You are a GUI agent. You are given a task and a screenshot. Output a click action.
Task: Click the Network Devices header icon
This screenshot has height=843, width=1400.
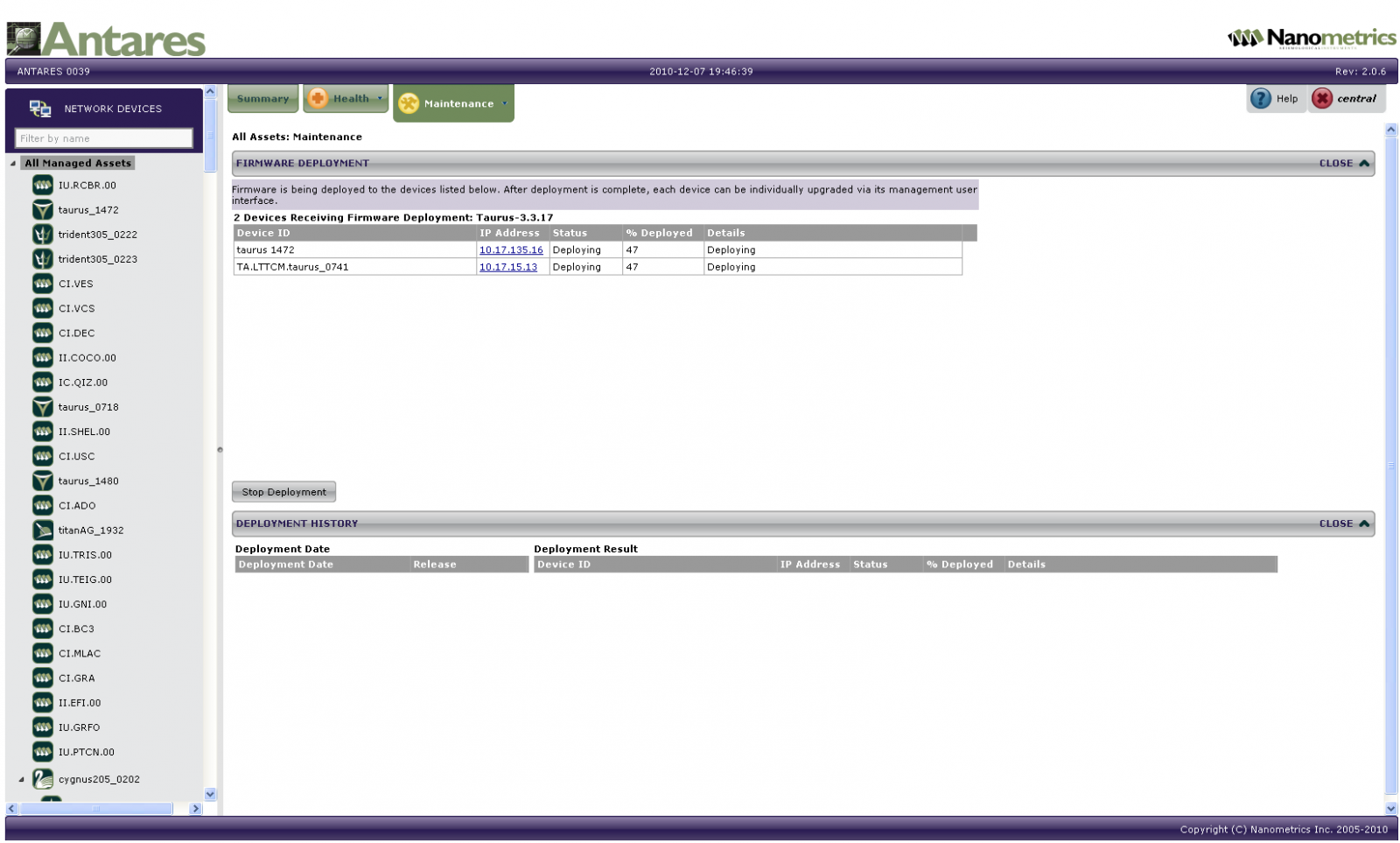click(40, 109)
